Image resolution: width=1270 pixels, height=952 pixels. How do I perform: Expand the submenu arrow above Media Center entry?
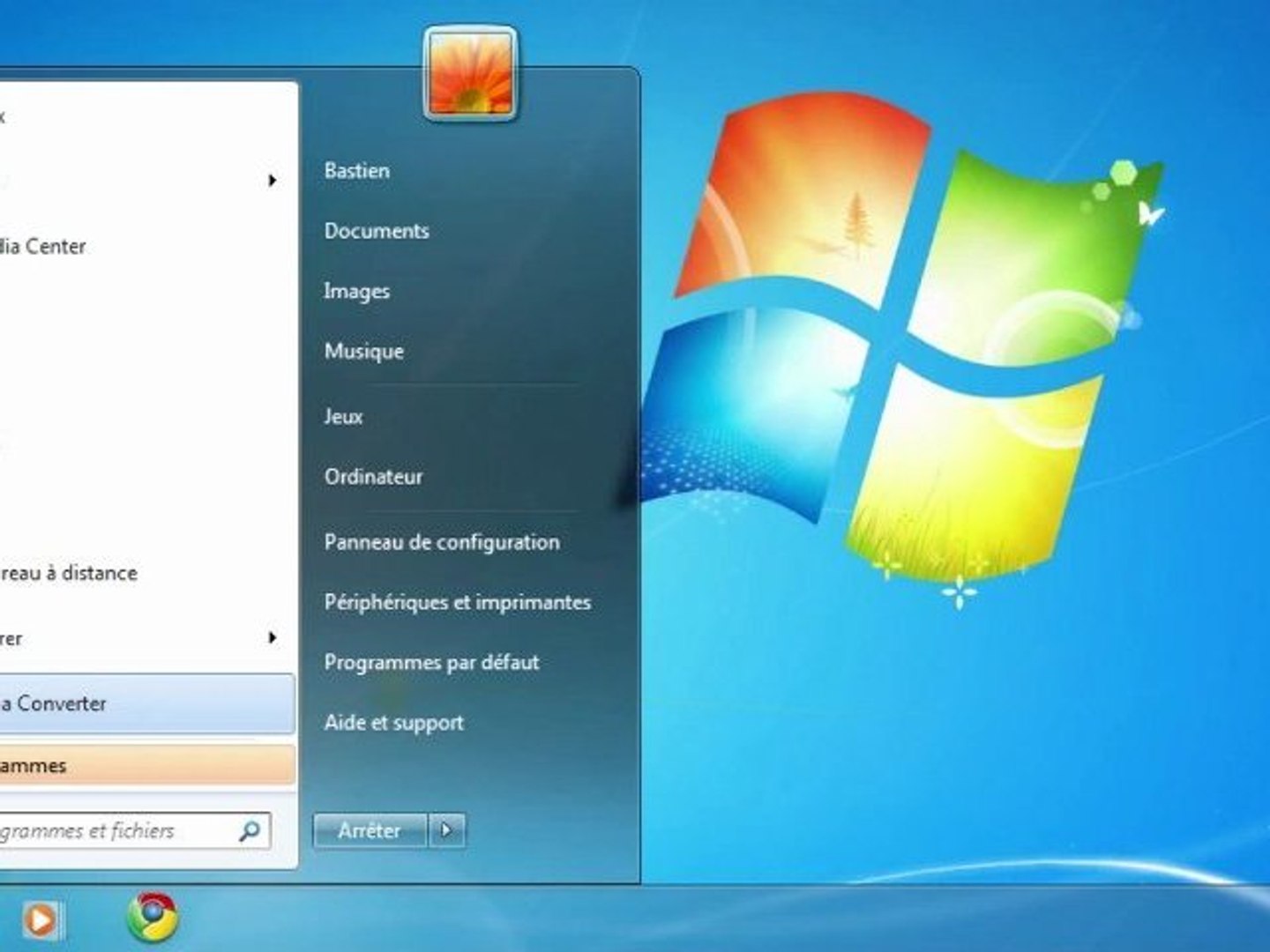click(x=273, y=181)
